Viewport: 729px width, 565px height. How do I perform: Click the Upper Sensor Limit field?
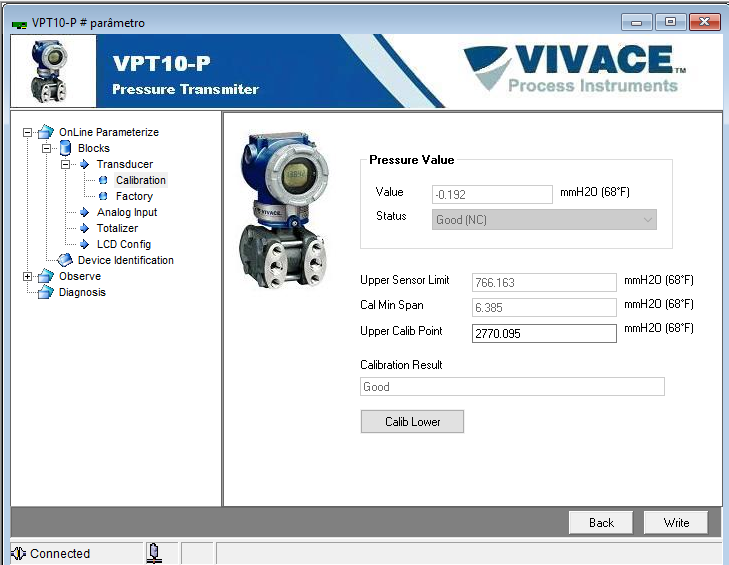coord(544,282)
